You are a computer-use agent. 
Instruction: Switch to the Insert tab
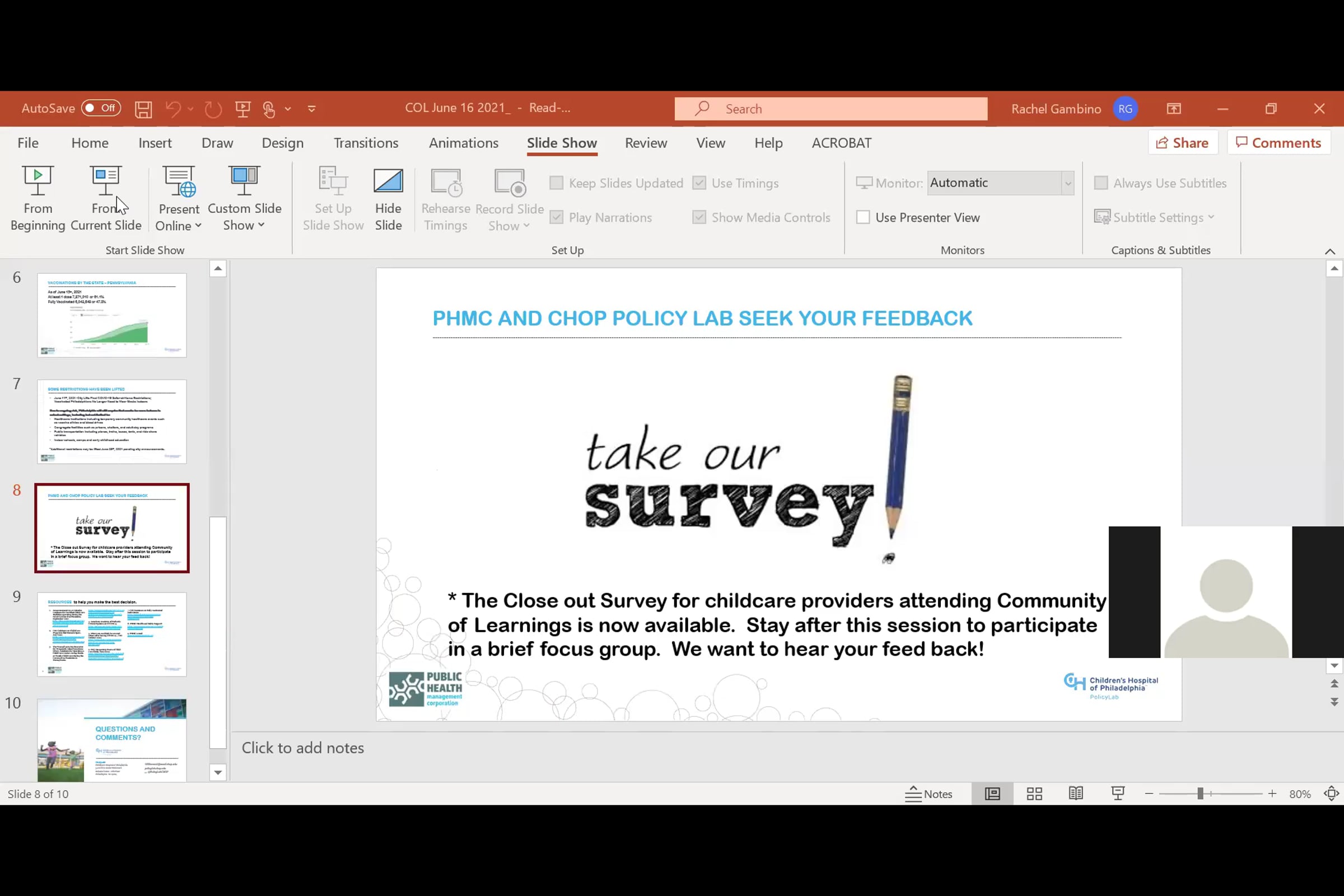click(155, 143)
